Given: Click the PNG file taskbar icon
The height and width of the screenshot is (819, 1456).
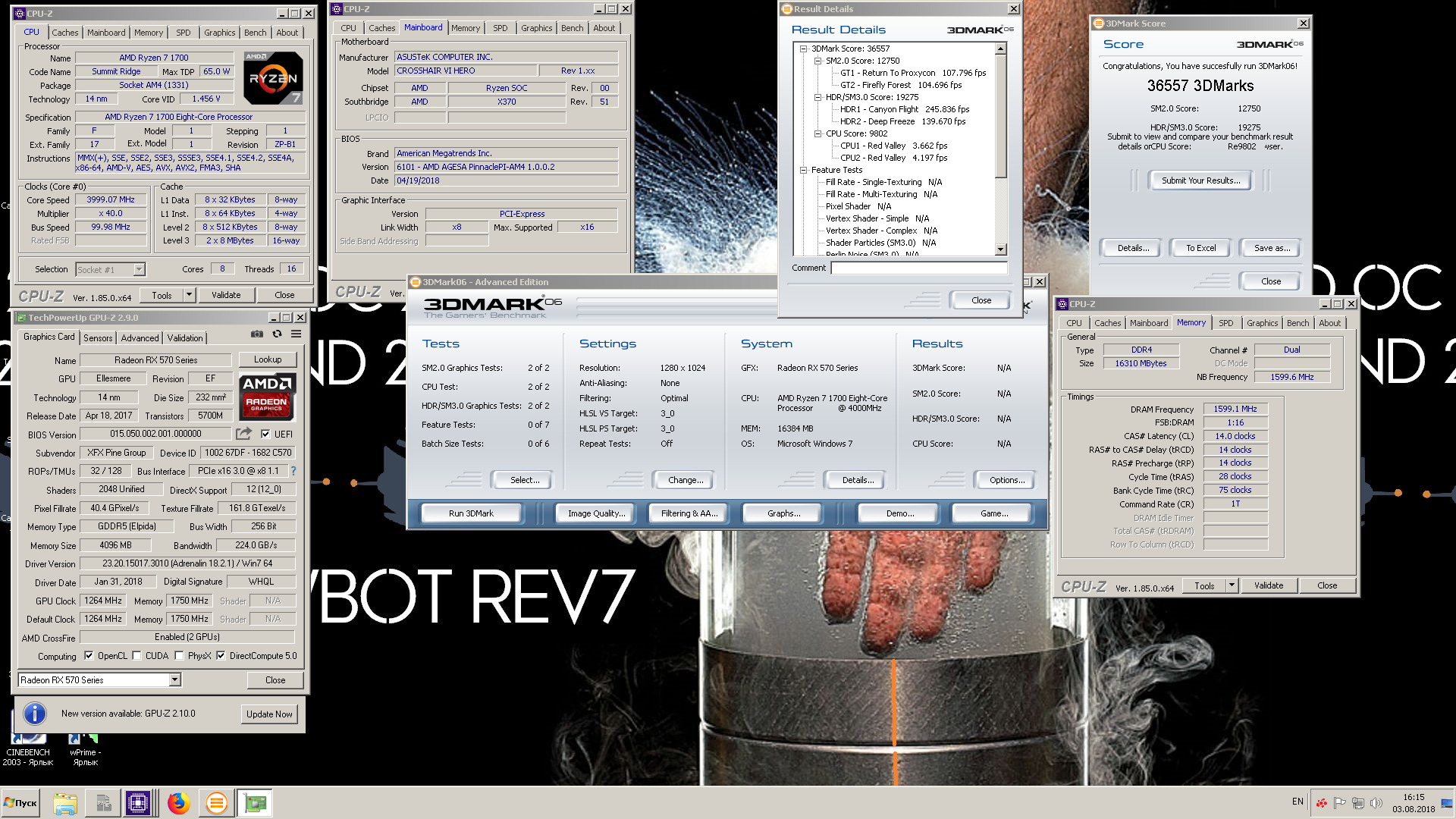Looking at the screenshot, I should (x=103, y=802).
